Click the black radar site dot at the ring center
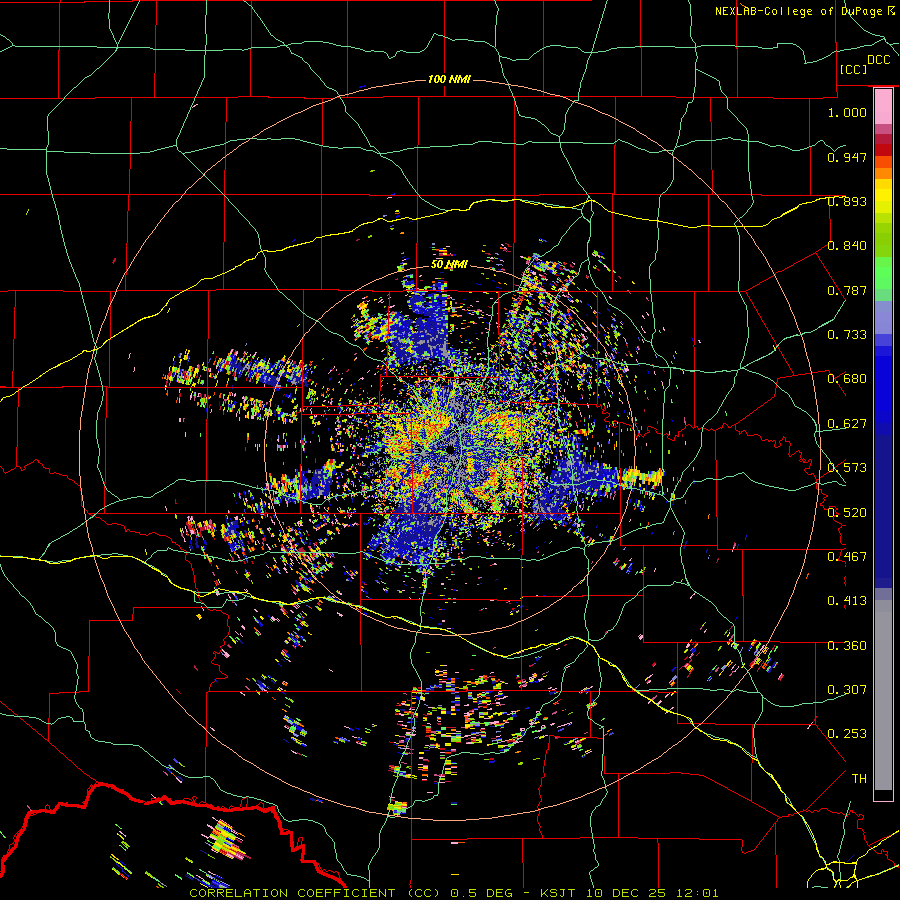 tap(451, 449)
